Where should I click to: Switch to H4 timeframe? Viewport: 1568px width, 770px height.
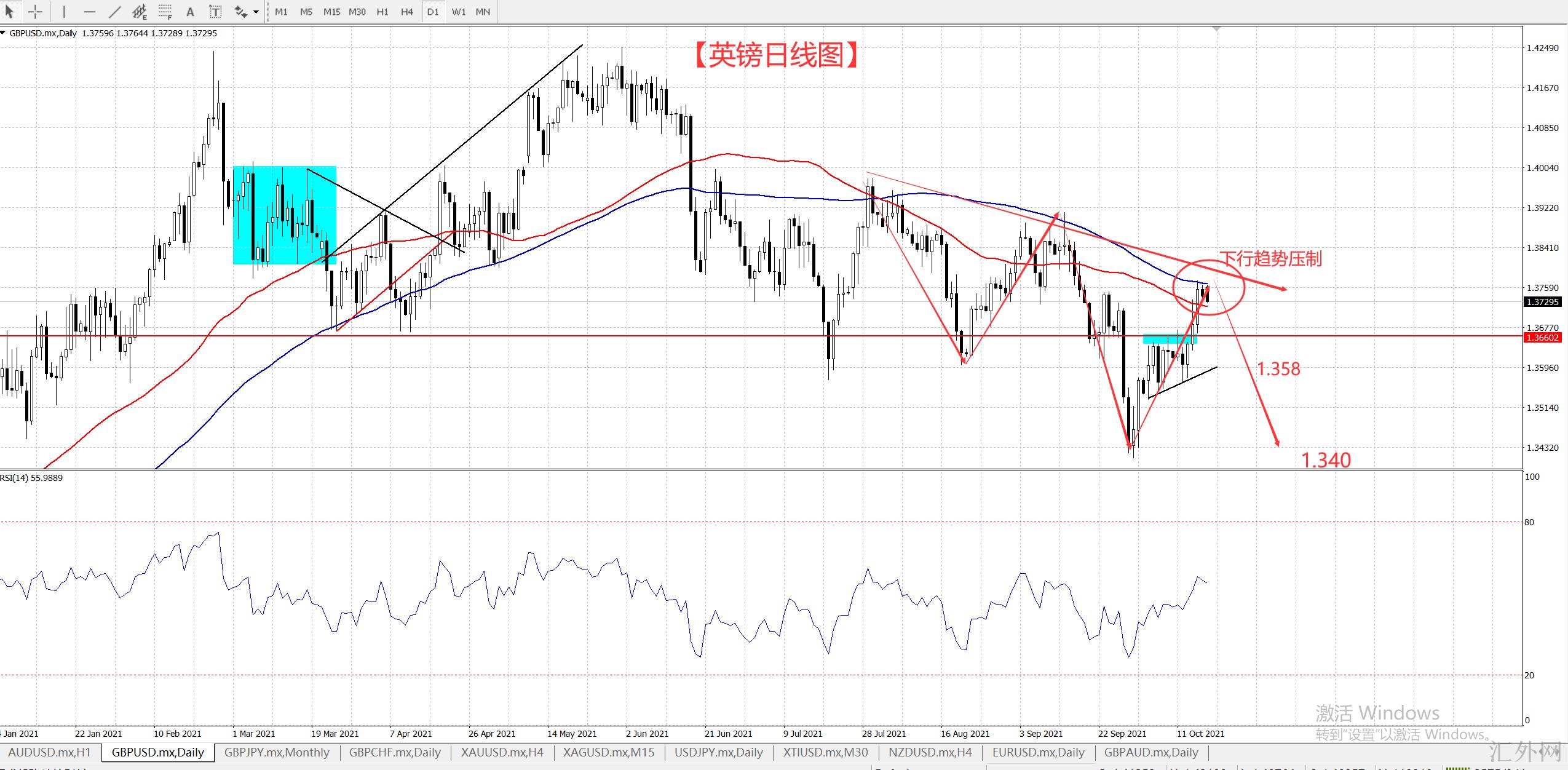(407, 12)
